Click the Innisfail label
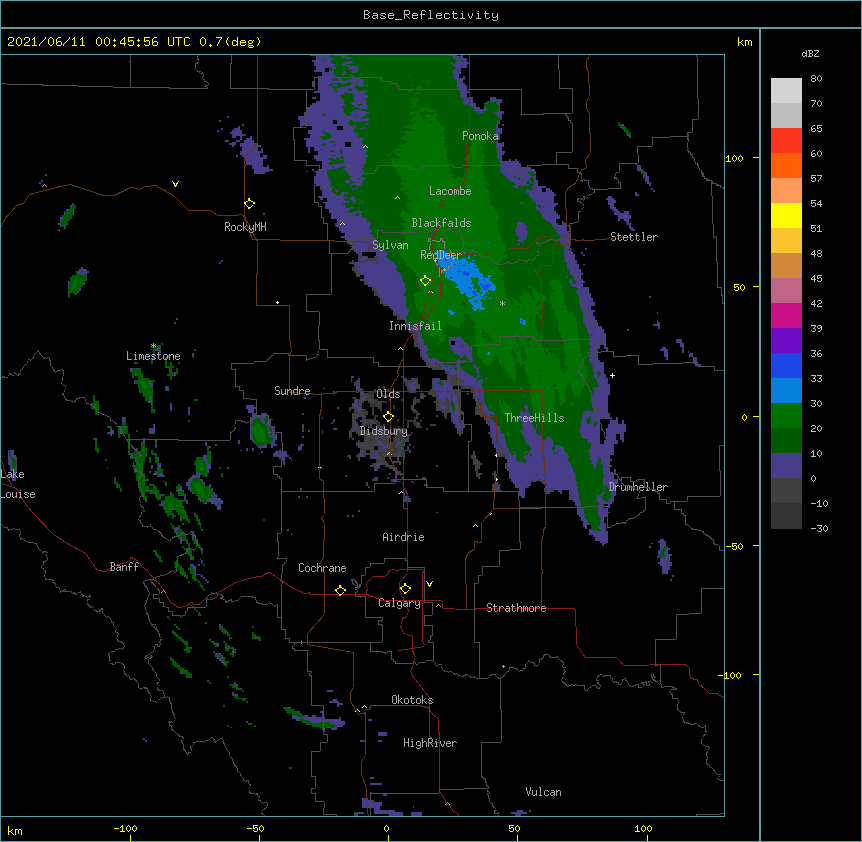 (415, 326)
